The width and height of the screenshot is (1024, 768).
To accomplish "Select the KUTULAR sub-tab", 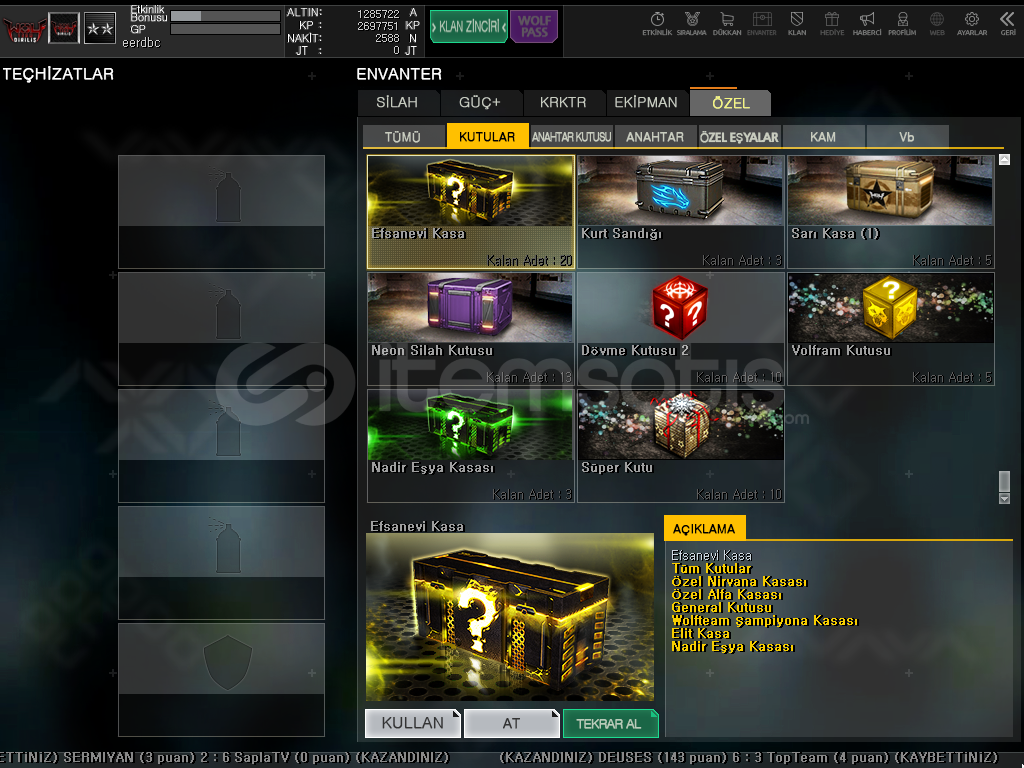I will point(487,136).
